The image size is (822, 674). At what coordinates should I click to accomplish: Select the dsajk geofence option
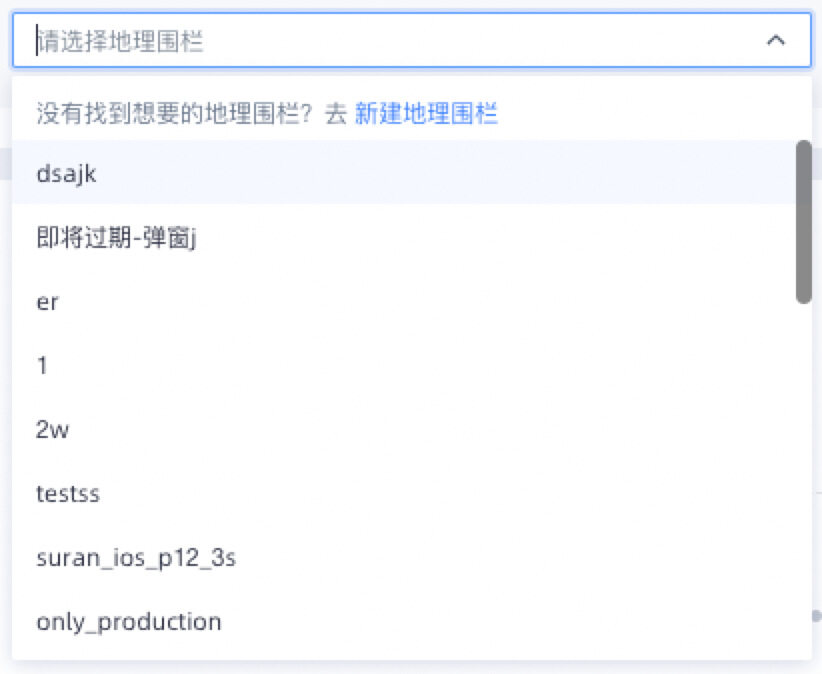click(66, 173)
